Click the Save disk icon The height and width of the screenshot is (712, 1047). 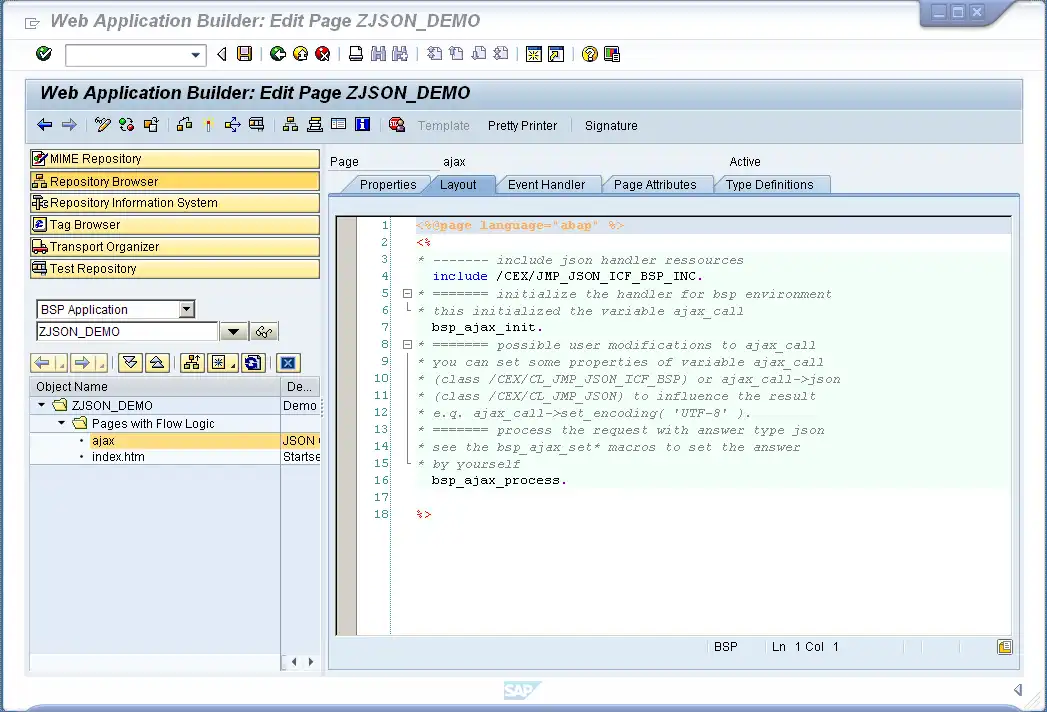click(244, 54)
